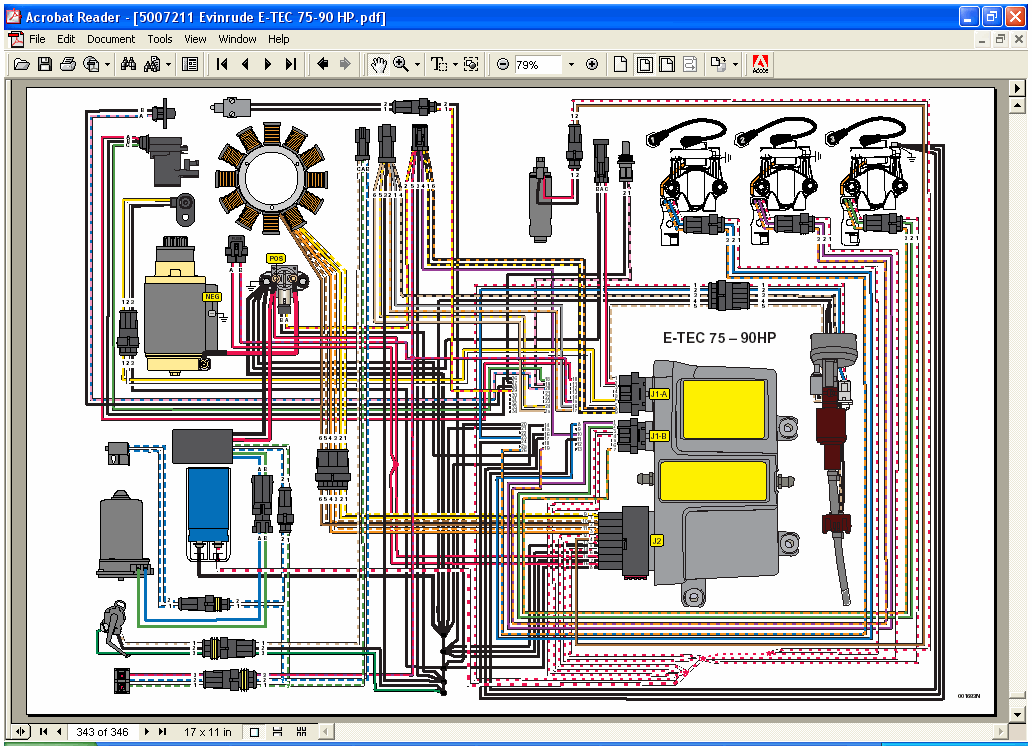The image size is (1032, 746).
Task: Click the Go to Previous View black arrow
Action: (x=322, y=65)
